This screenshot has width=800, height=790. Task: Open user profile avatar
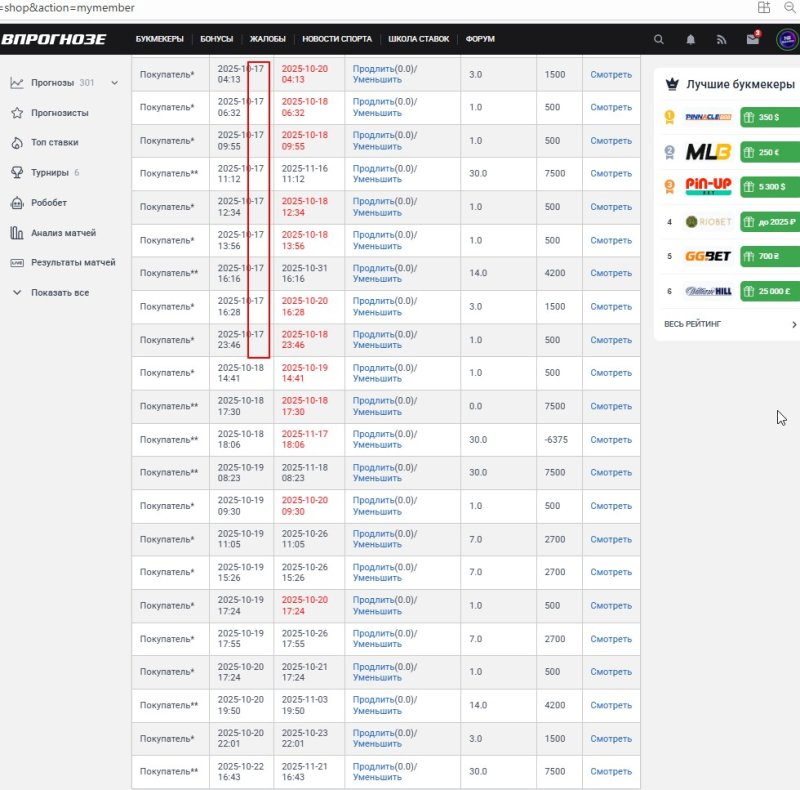point(786,39)
